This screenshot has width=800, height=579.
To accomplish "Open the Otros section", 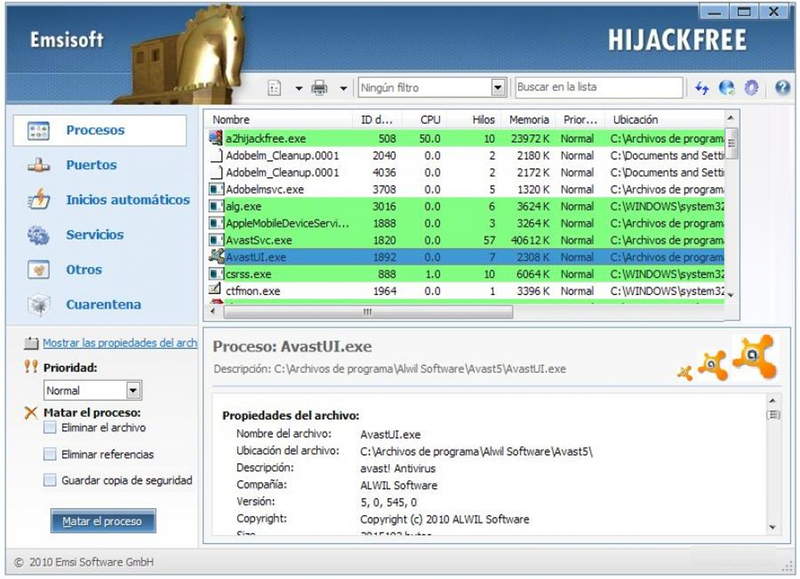I will (84, 270).
